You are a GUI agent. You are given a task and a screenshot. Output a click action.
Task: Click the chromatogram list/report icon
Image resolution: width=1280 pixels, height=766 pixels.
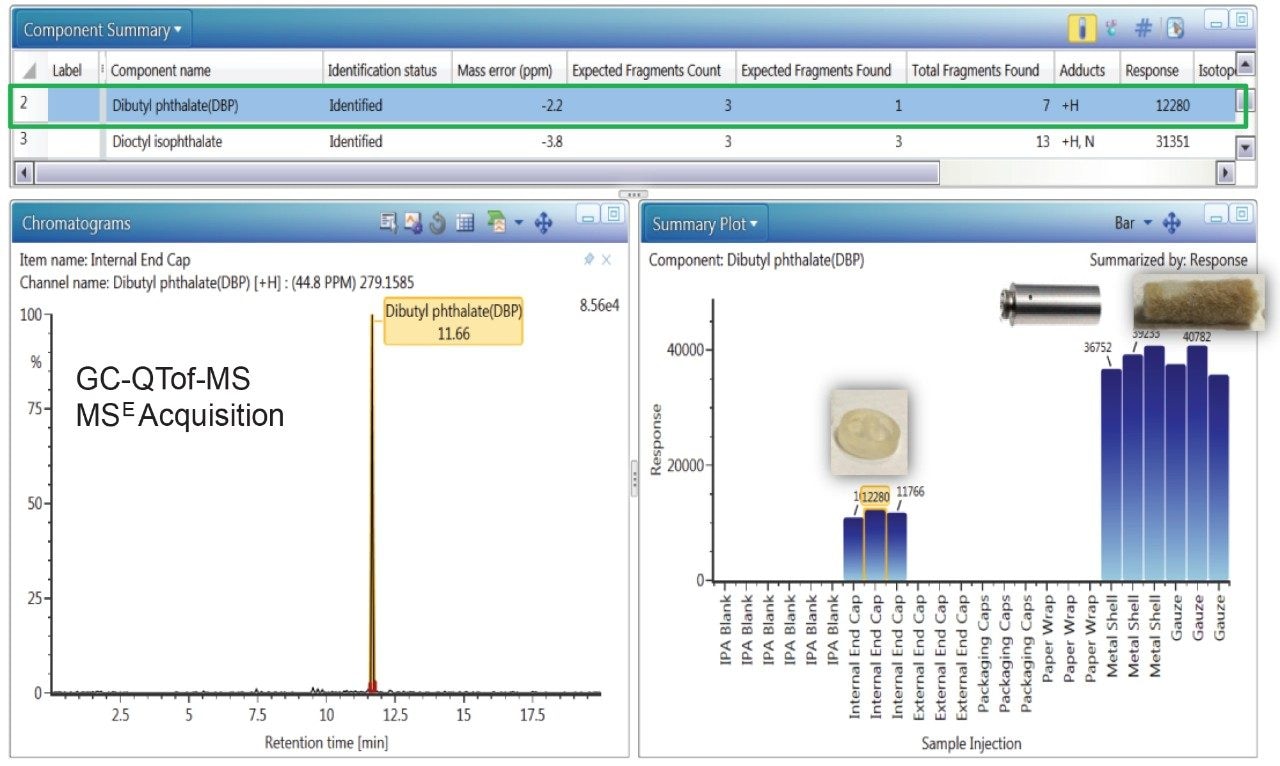(x=389, y=224)
